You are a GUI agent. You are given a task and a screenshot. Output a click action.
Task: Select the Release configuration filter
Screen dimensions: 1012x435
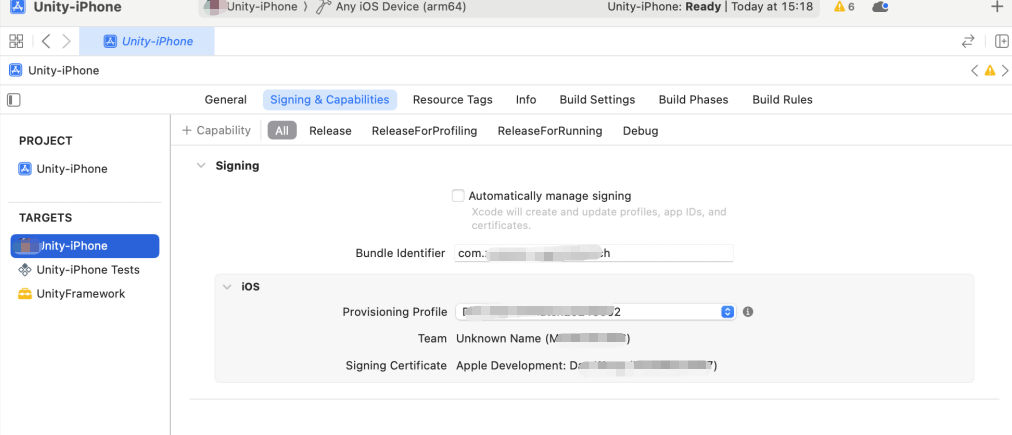pos(330,131)
